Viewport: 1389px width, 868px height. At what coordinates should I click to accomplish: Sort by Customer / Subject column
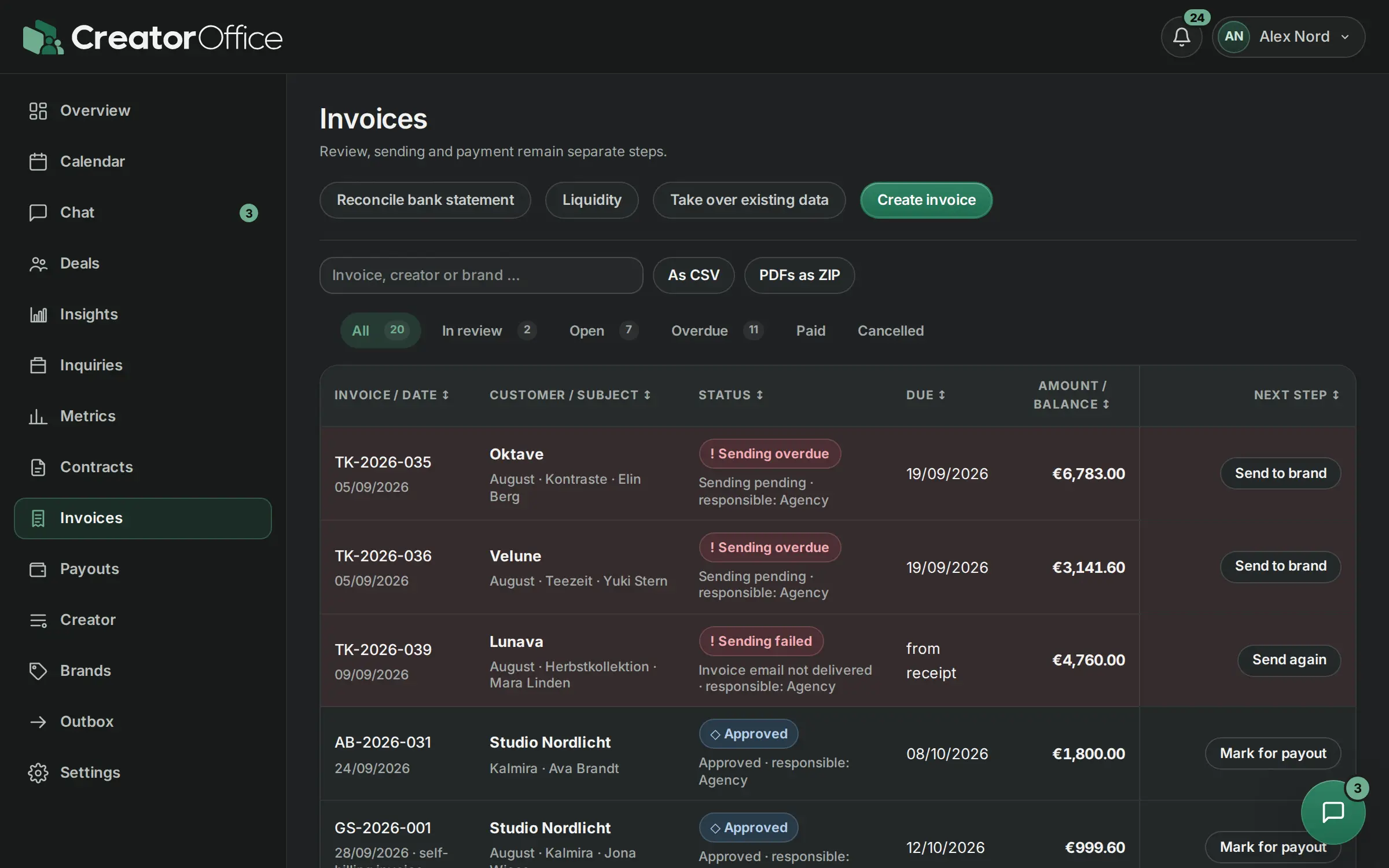(x=570, y=395)
